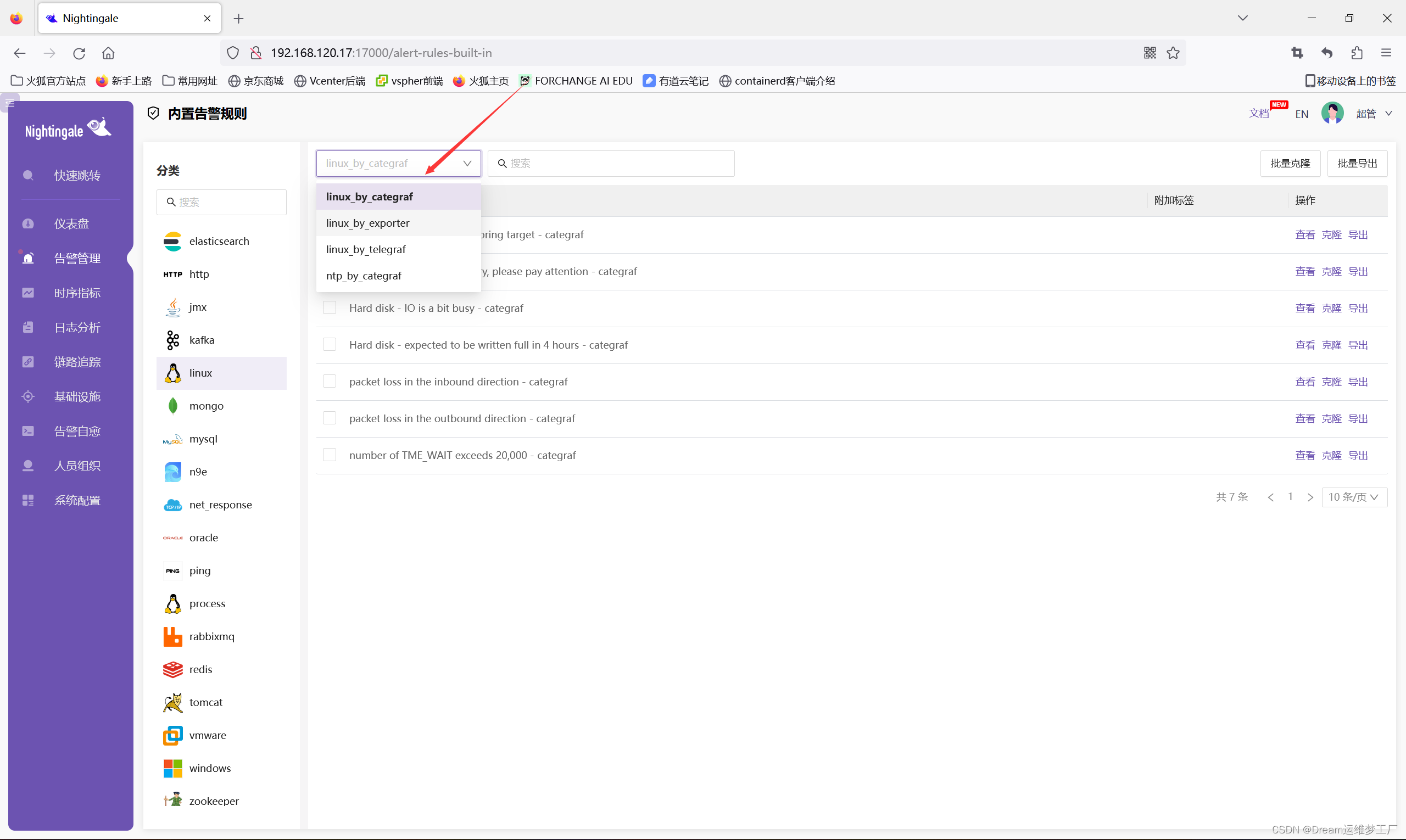This screenshot has height=840, width=1406.
Task: Click 批量导出 button
Action: point(1357,164)
